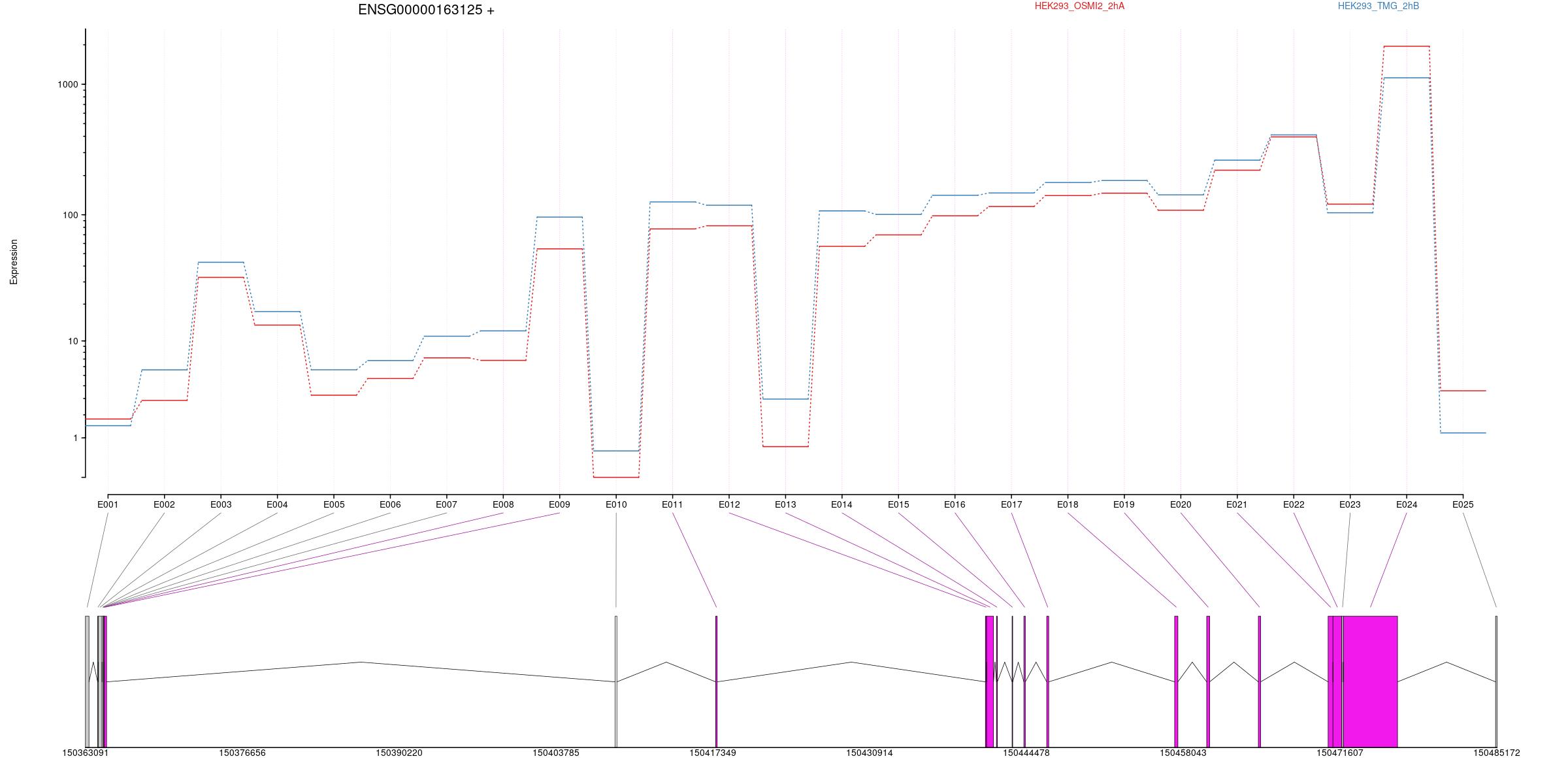Click the red expression segment at E024
The image size is (1568, 784).
point(1407,46)
